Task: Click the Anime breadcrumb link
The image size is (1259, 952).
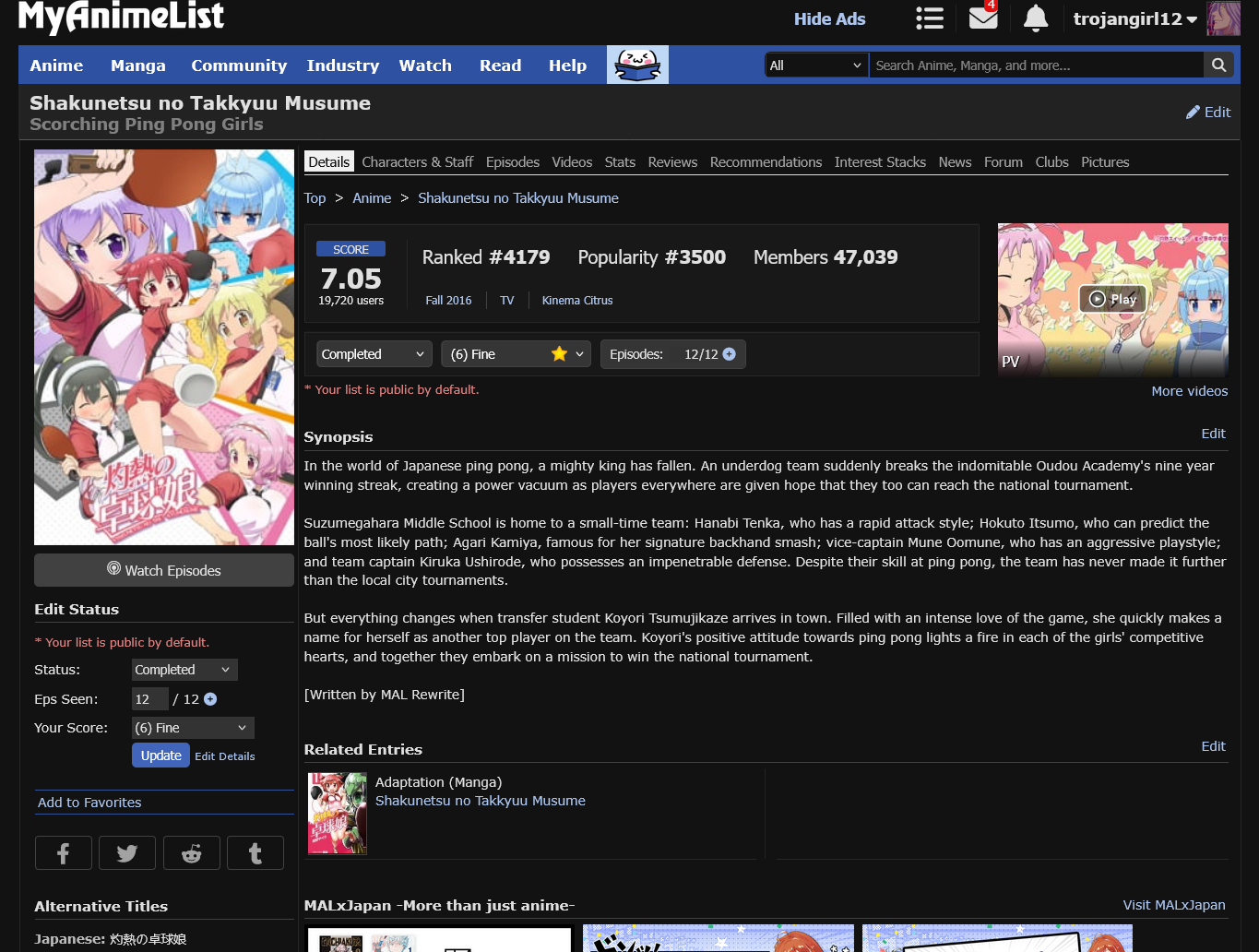Action: pyautogui.click(x=372, y=198)
